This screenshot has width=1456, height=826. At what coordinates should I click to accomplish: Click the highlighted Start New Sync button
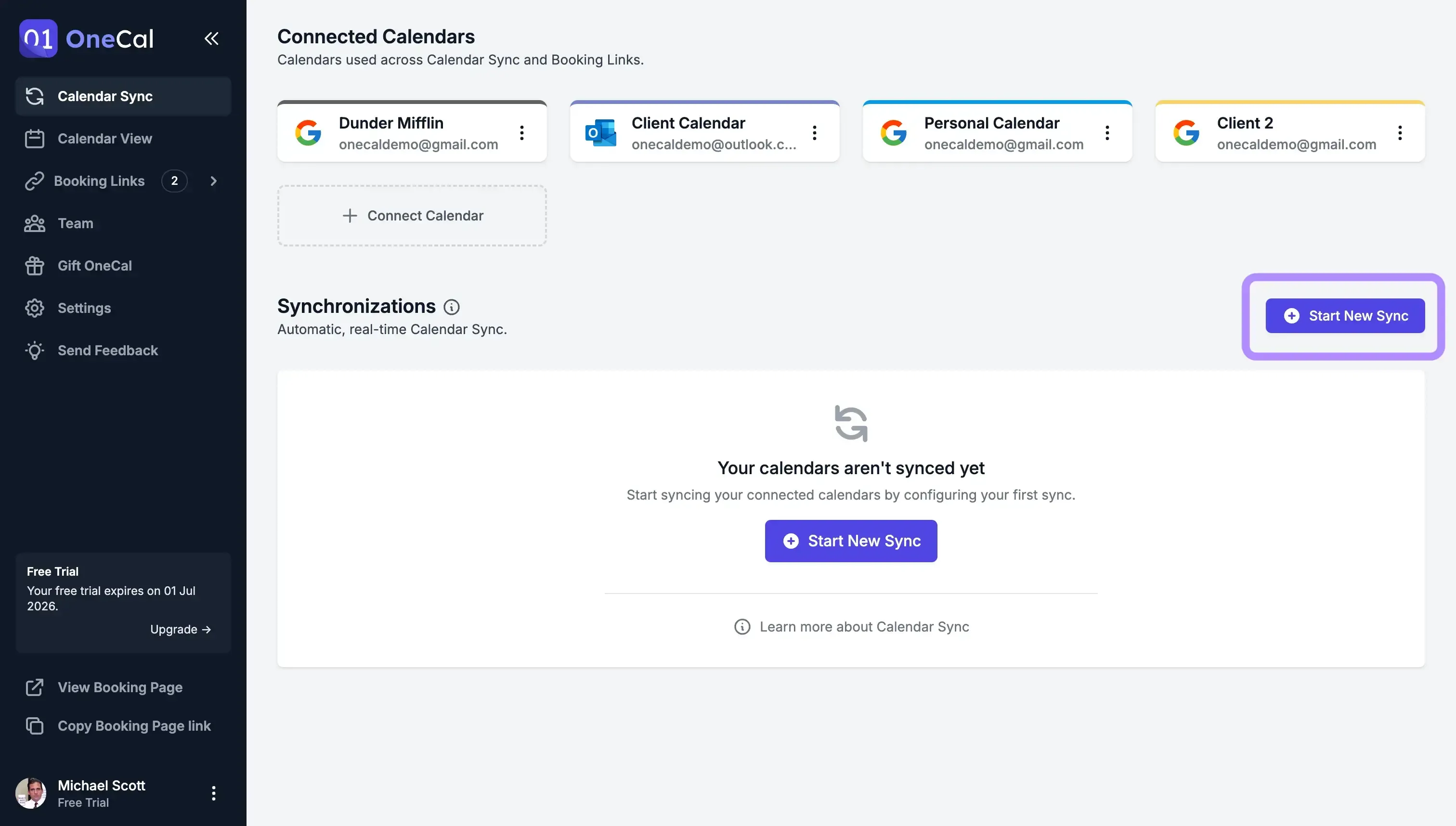click(x=1345, y=315)
